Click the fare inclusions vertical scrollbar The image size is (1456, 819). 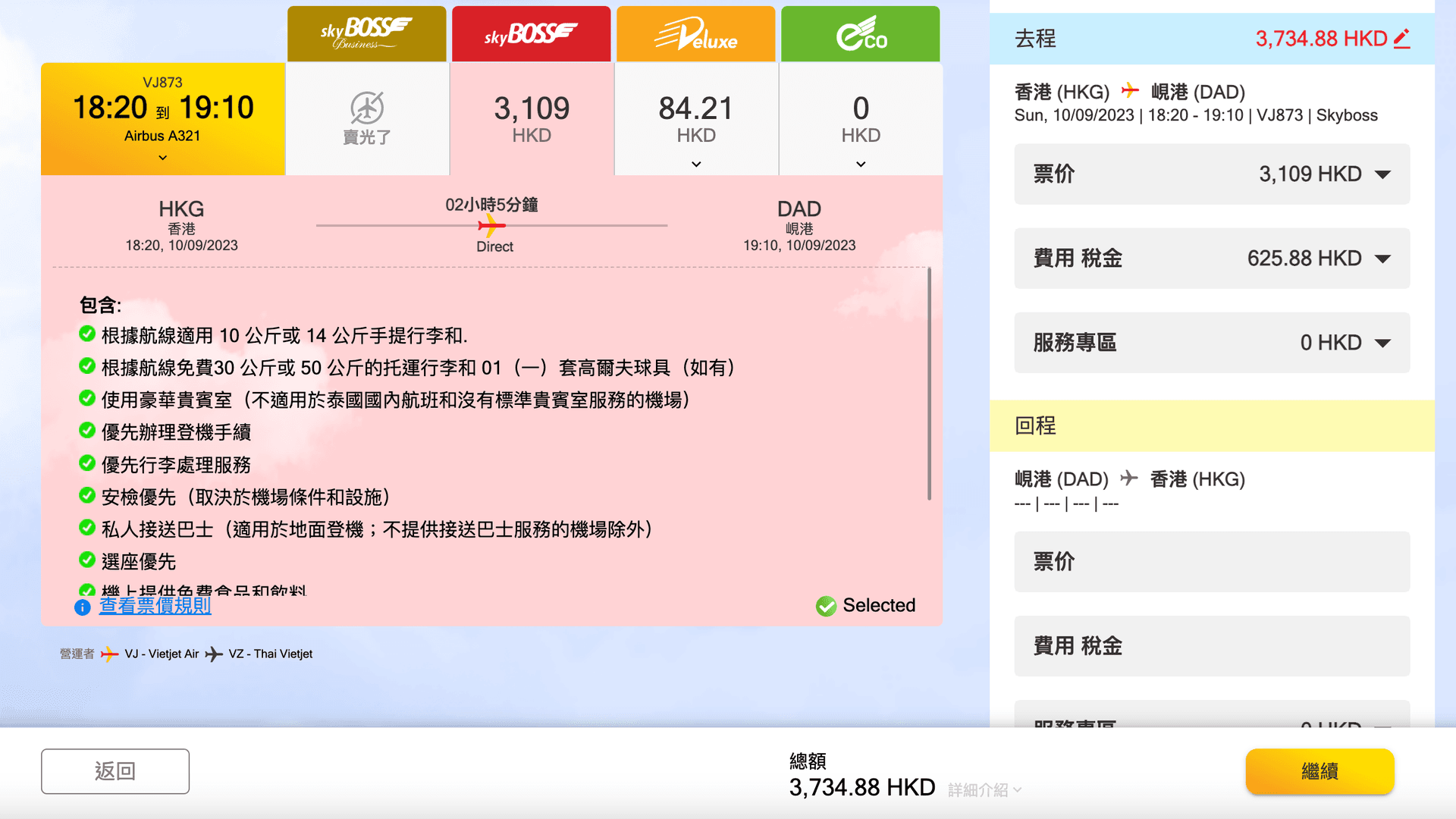click(x=929, y=384)
